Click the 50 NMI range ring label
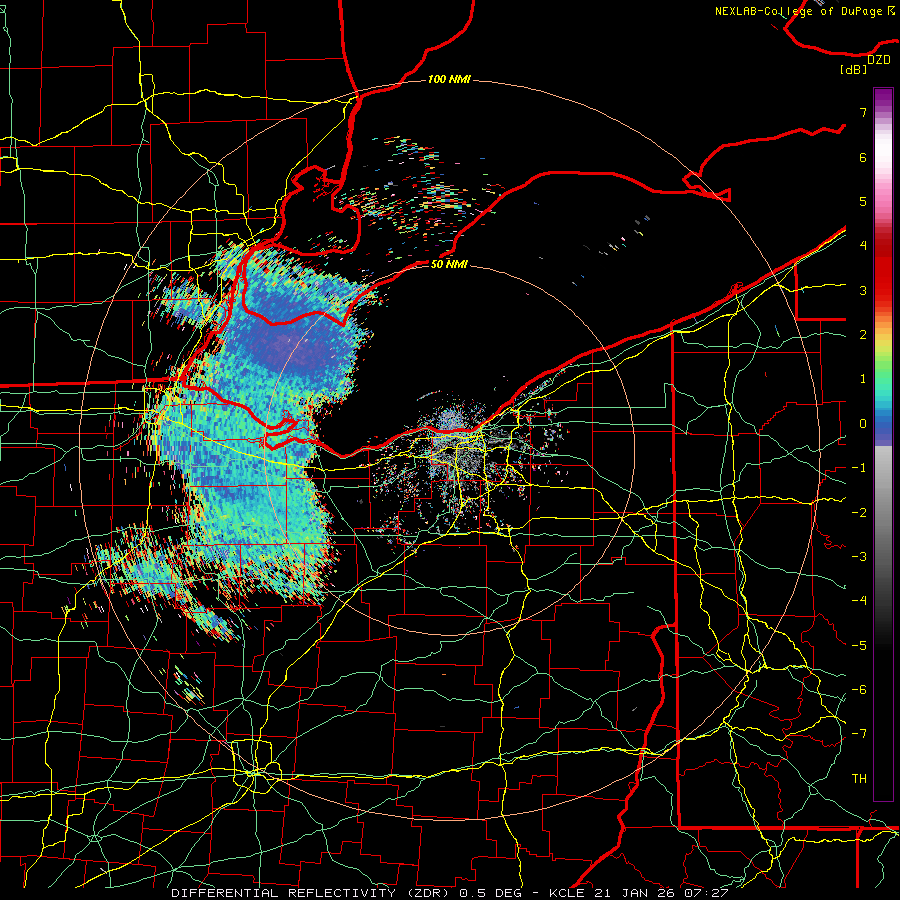The image size is (900, 900). pos(449,264)
